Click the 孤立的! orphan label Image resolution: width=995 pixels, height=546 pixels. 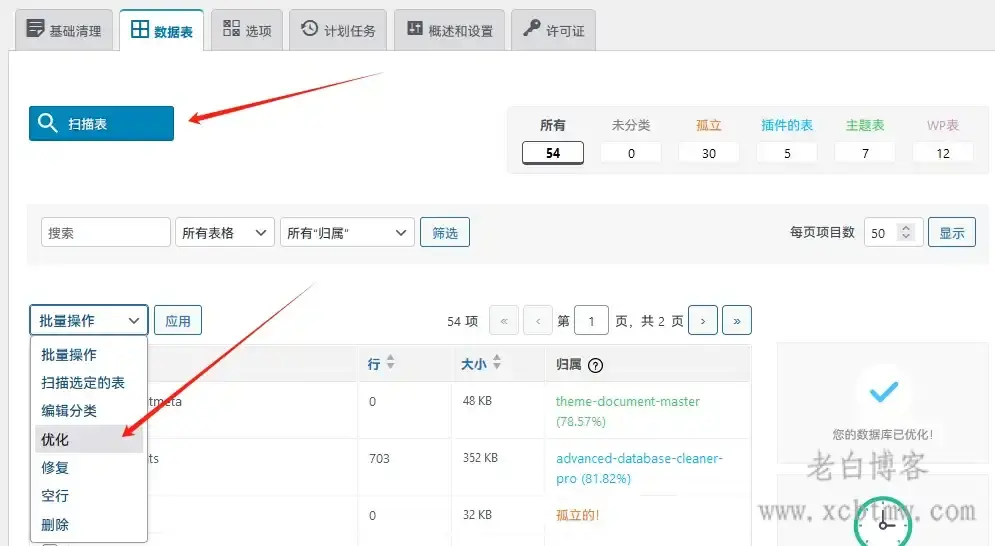point(577,515)
